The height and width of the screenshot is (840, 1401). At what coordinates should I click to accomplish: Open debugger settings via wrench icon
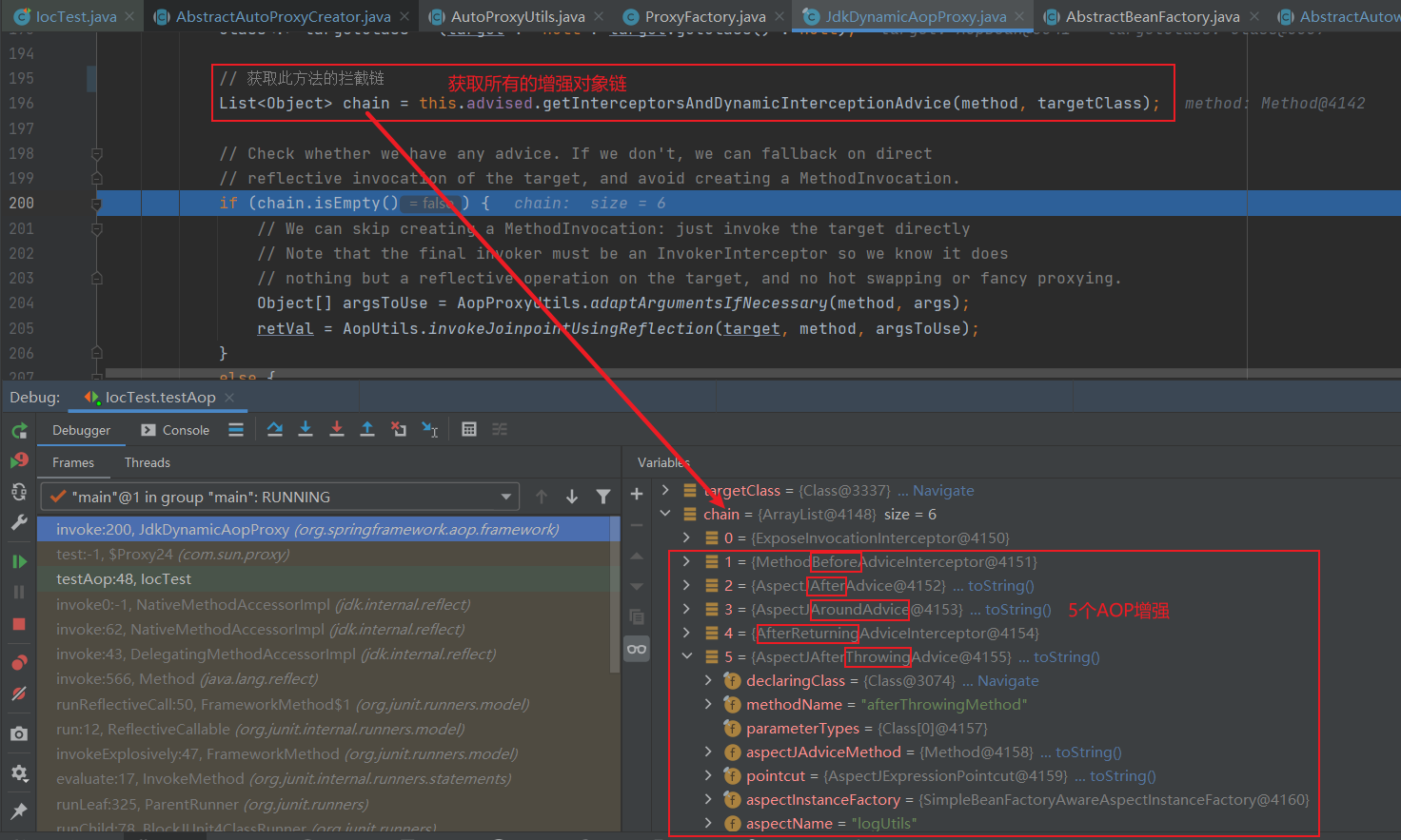click(x=19, y=522)
